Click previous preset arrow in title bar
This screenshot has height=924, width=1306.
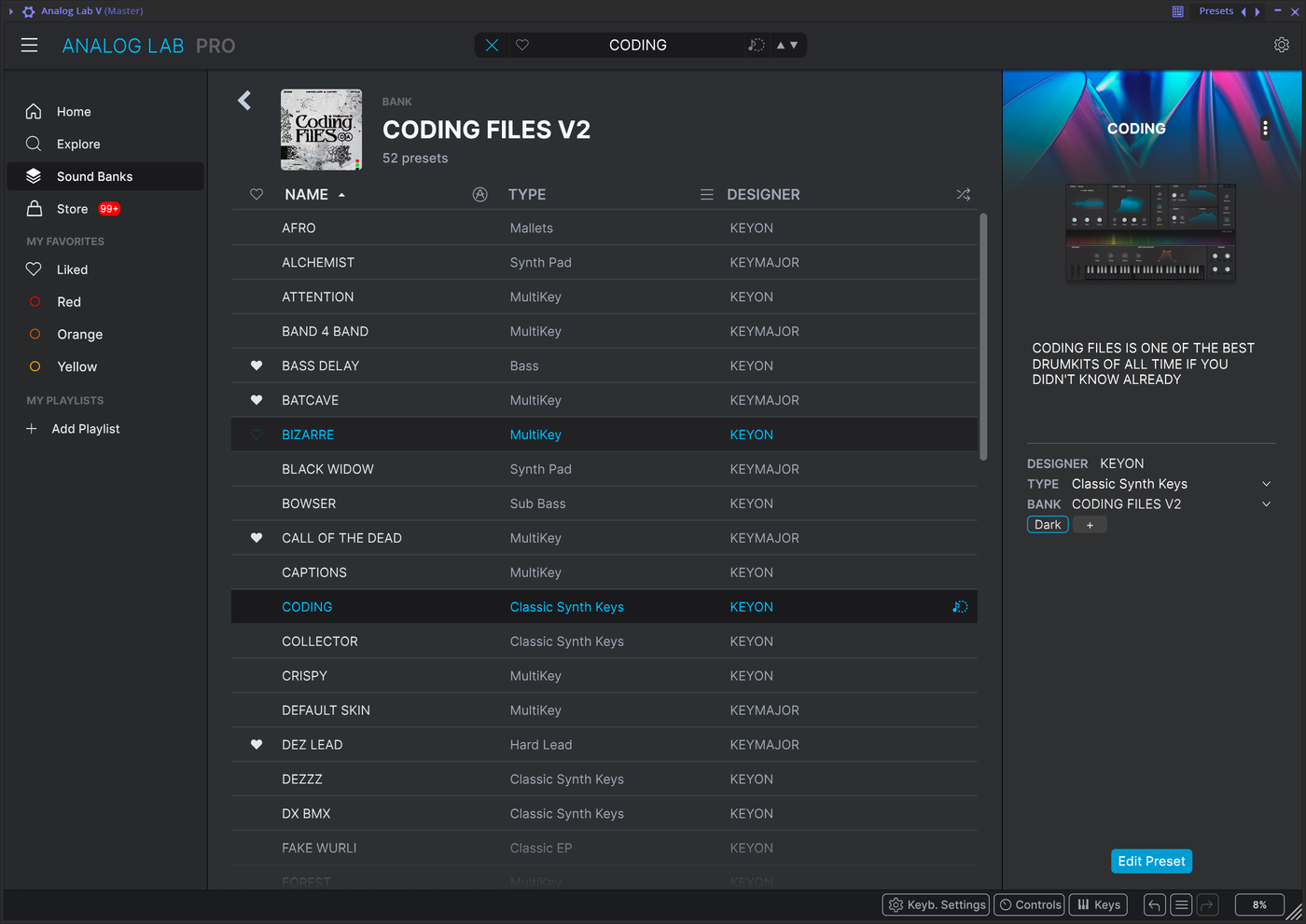(1243, 11)
